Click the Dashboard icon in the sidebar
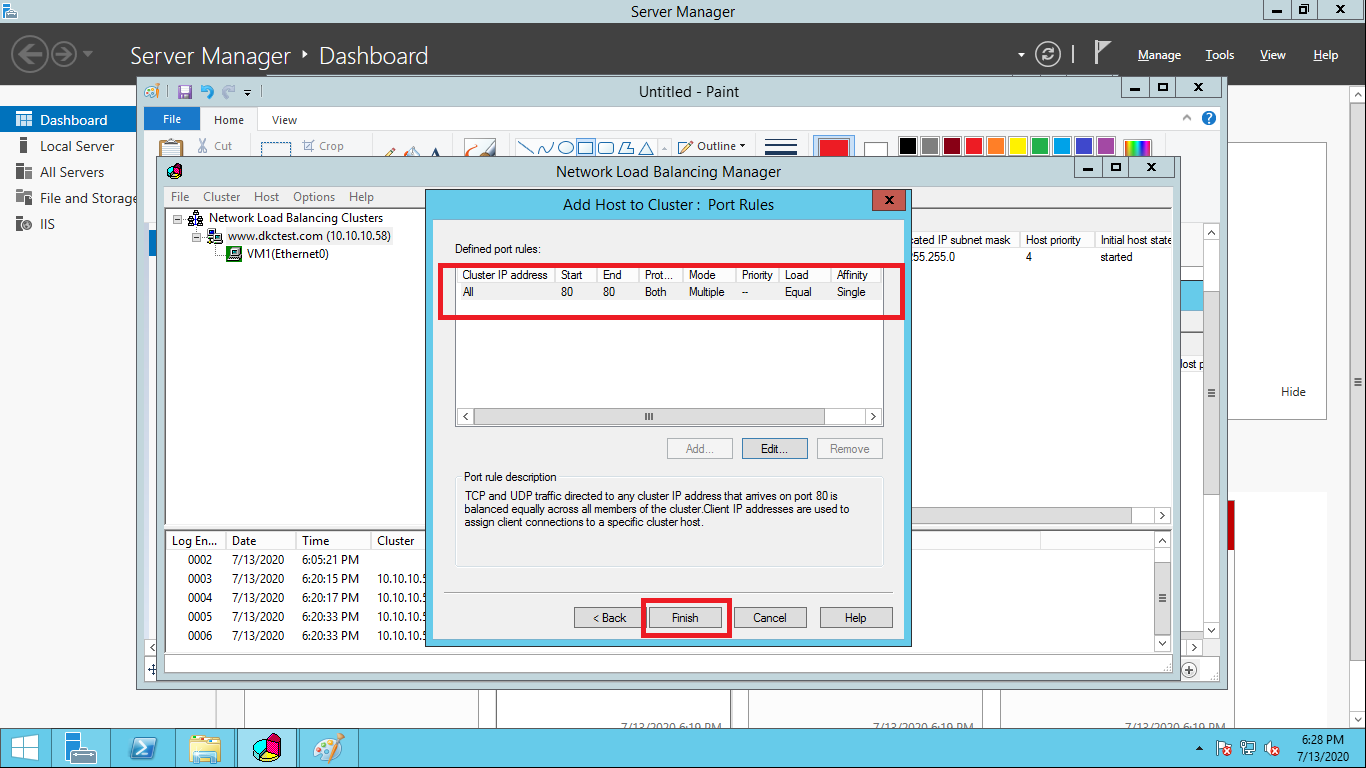Image resolution: width=1366 pixels, height=768 pixels. 24,119
